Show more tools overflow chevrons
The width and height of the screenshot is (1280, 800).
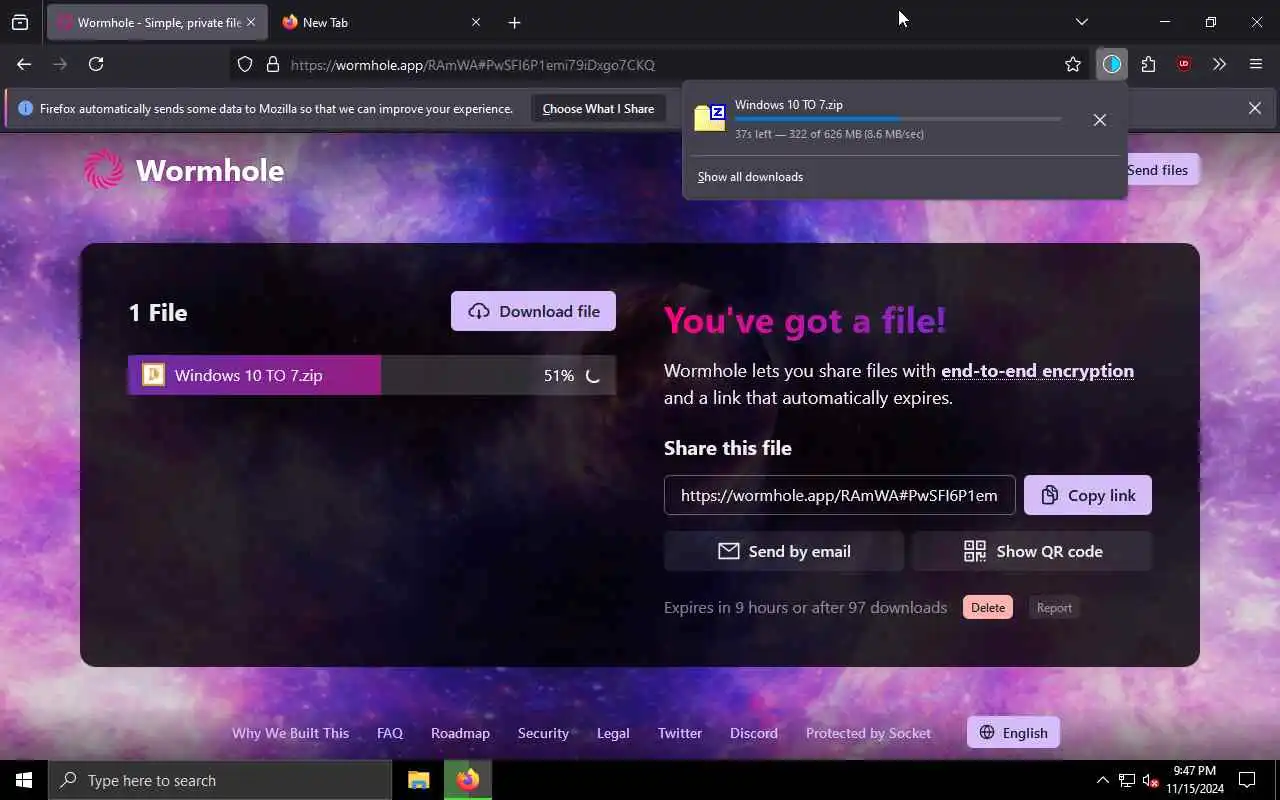(1219, 64)
